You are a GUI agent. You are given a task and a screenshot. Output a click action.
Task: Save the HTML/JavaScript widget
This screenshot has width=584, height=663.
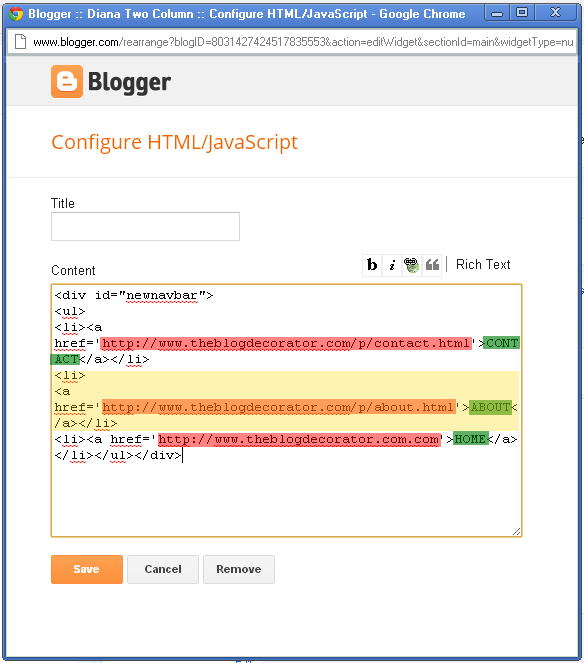coord(87,569)
